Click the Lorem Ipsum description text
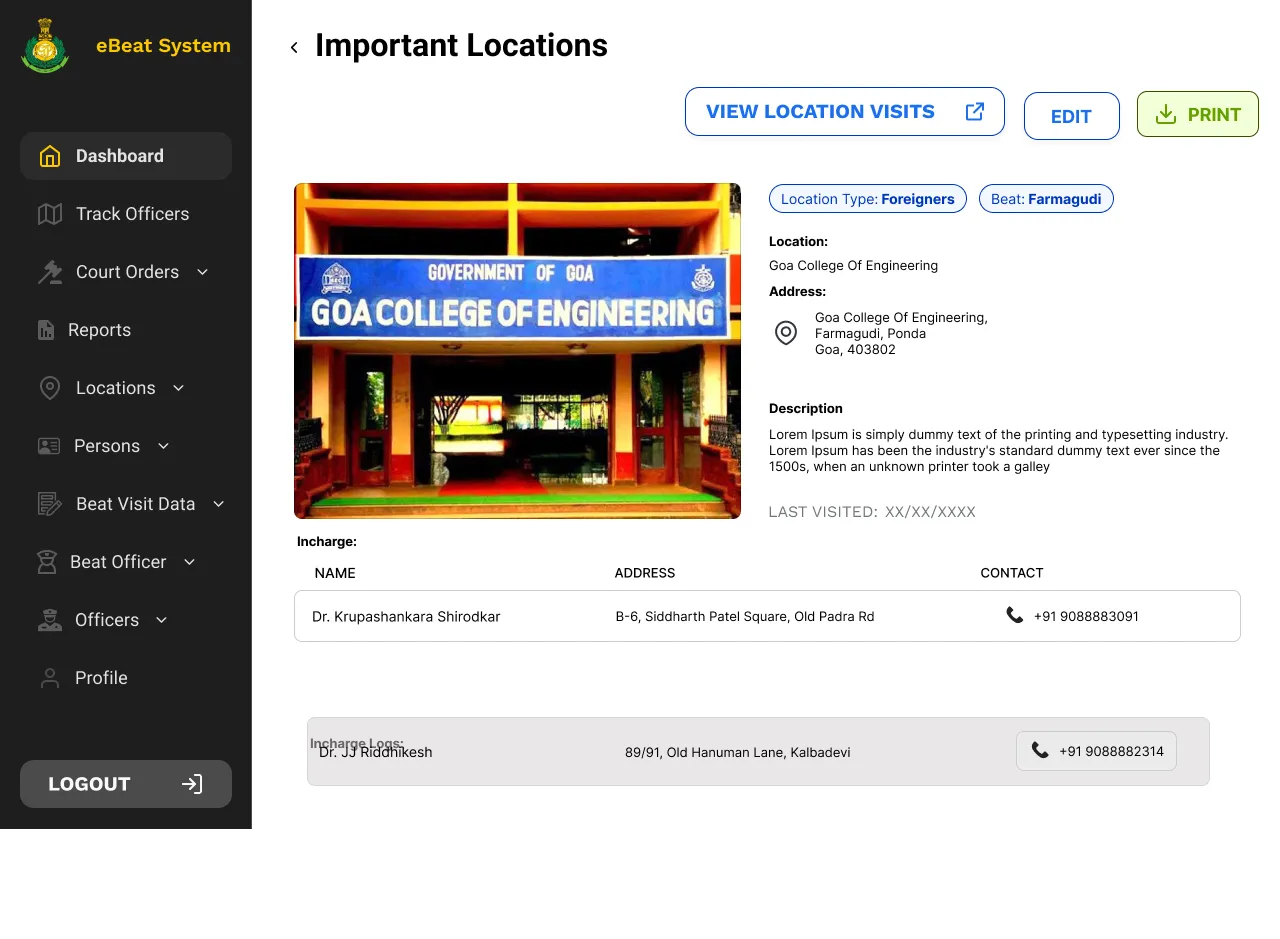 (x=998, y=451)
